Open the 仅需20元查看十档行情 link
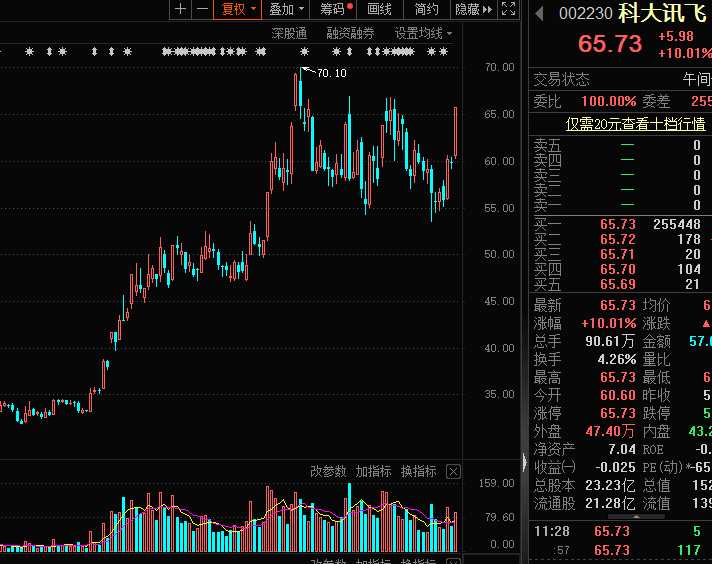 coord(635,124)
